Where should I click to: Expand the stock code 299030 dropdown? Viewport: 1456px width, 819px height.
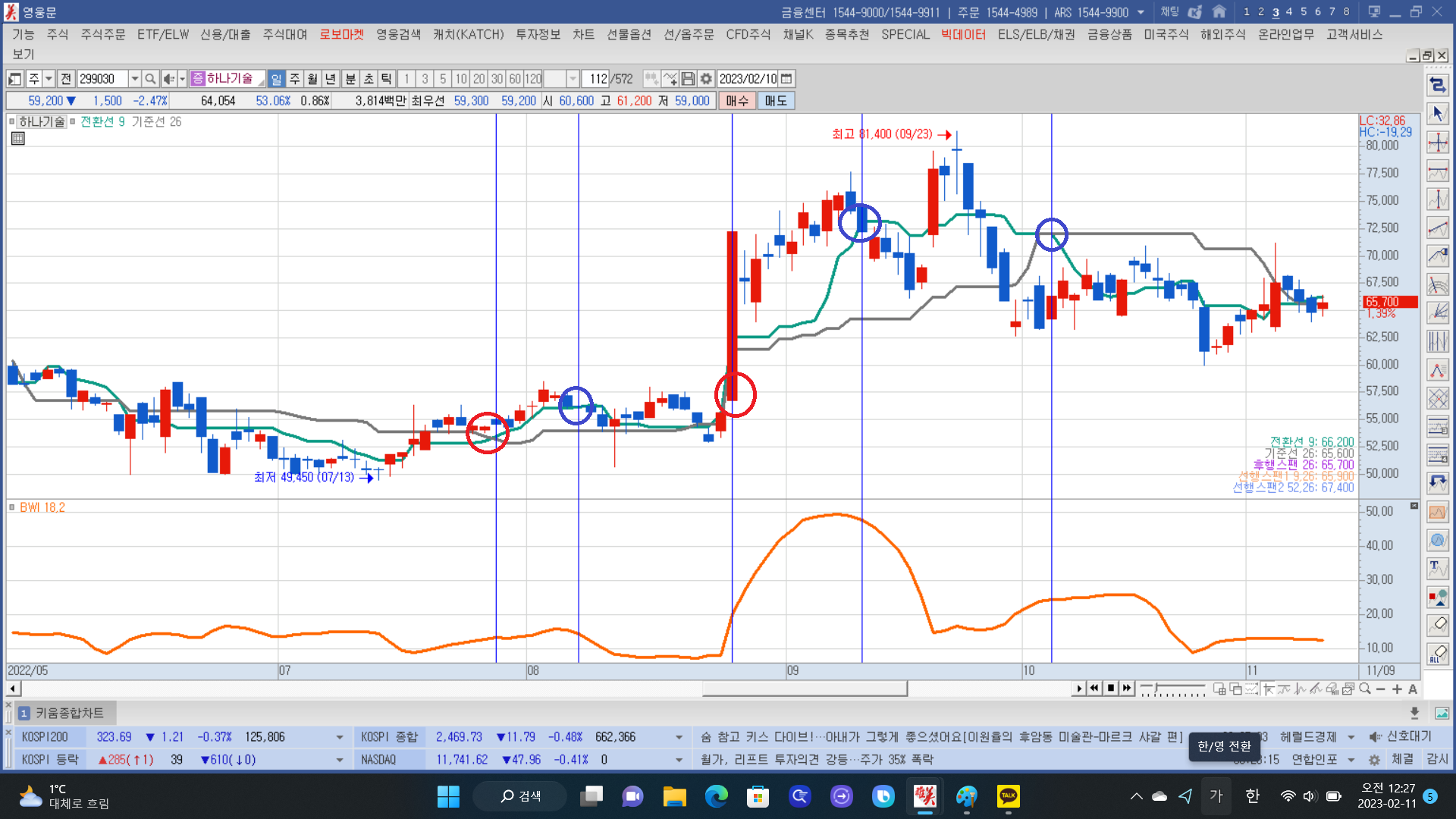(134, 79)
